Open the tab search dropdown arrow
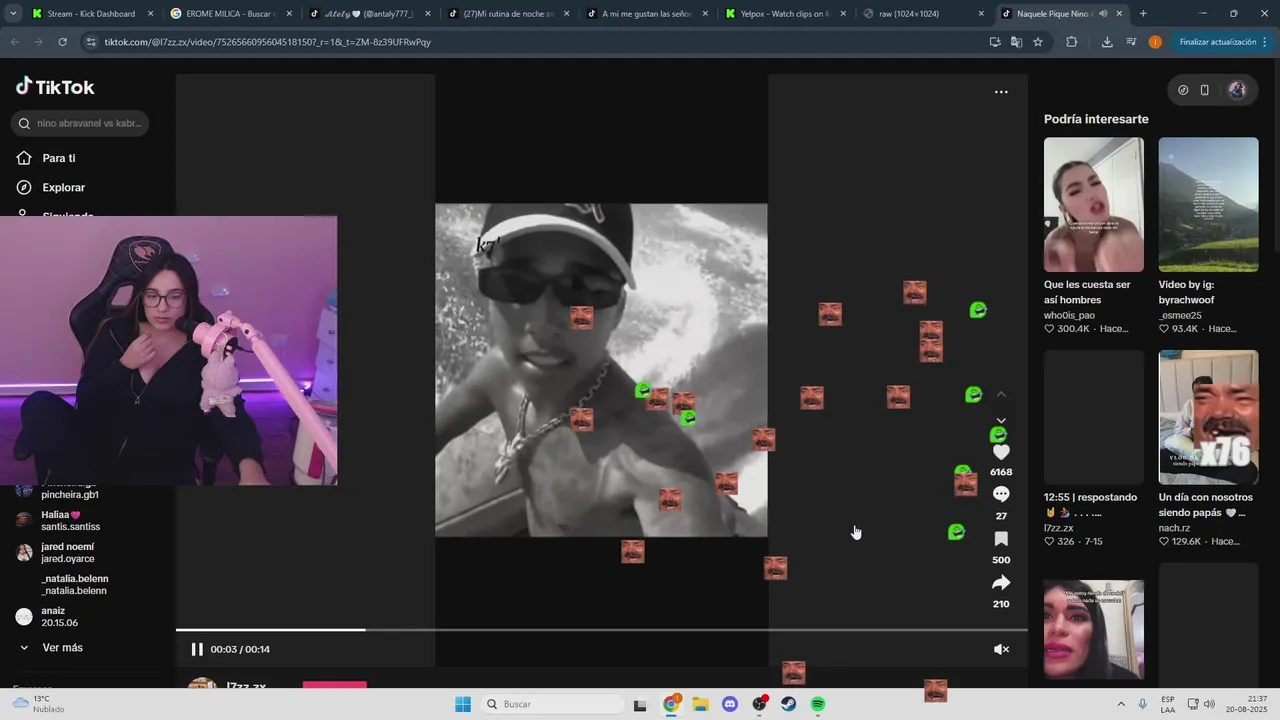Viewport: 1280px width, 720px height. tap(12, 14)
